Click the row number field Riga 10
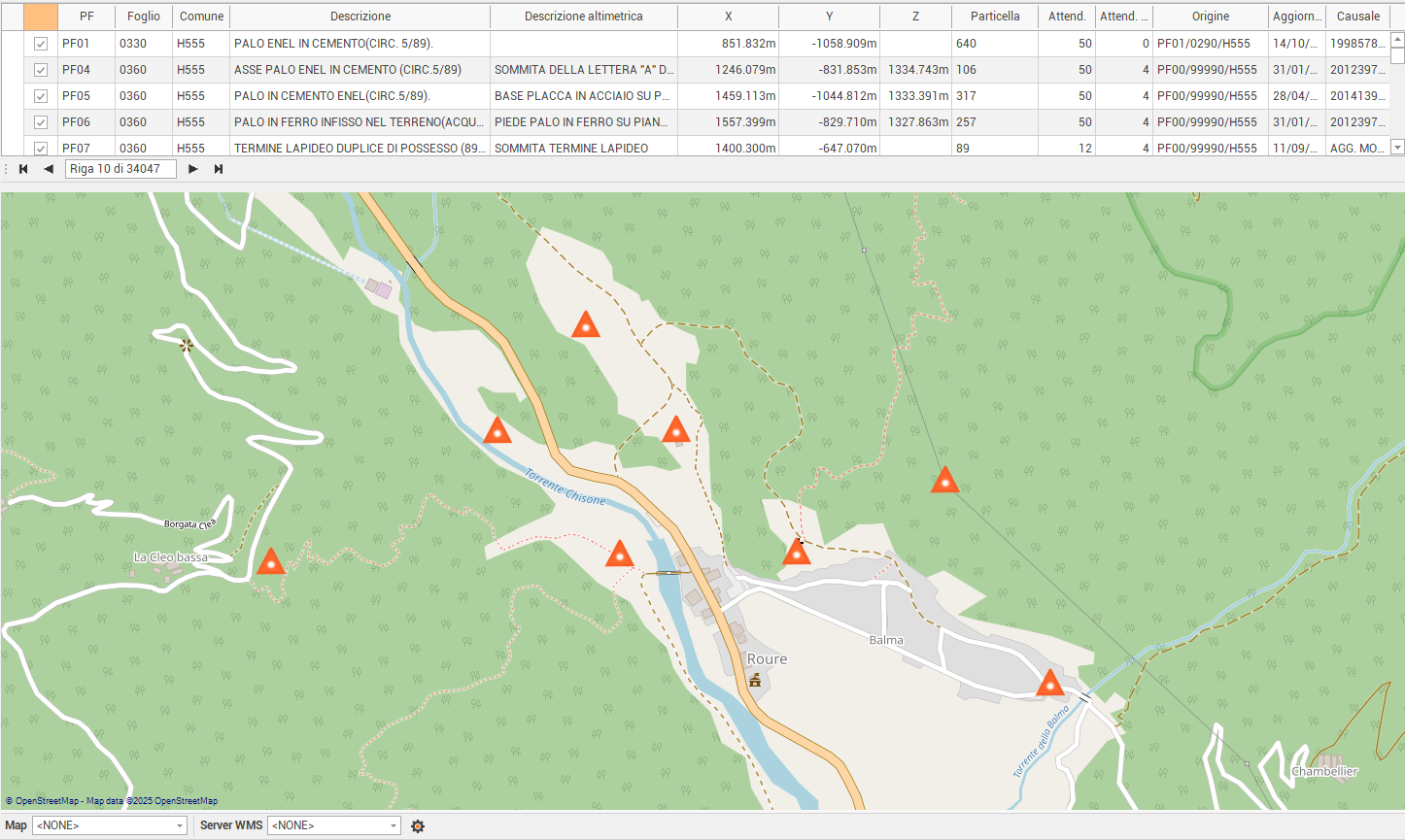Image resolution: width=1405 pixels, height=840 pixels. coord(120,169)
